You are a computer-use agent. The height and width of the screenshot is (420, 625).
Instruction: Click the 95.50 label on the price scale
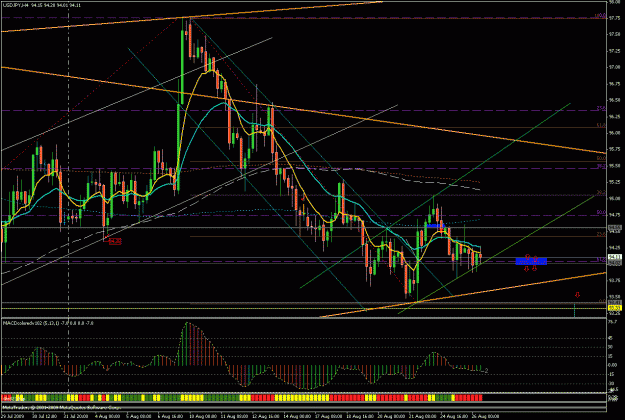pyautogui.click(x=614, y=166)
